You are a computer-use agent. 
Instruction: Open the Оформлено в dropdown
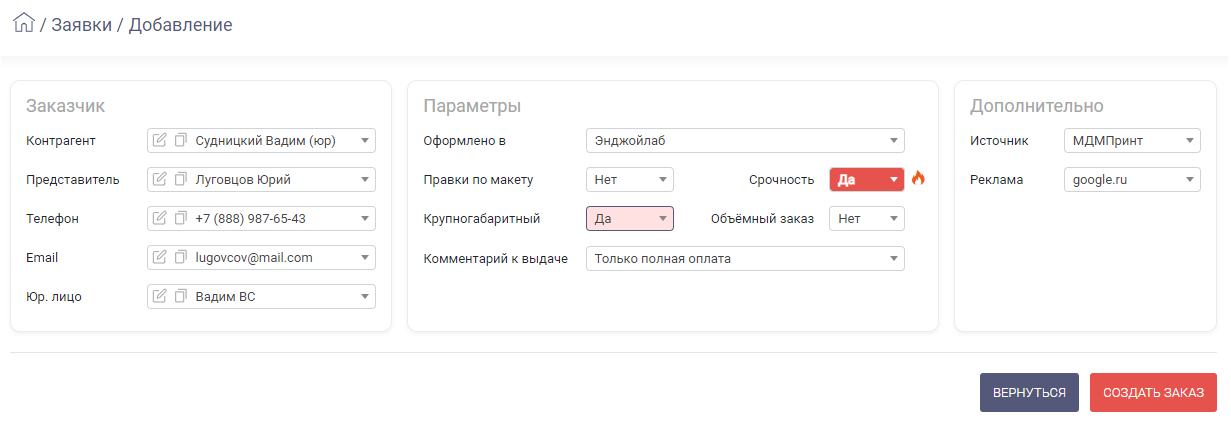(x=745, y=141)
